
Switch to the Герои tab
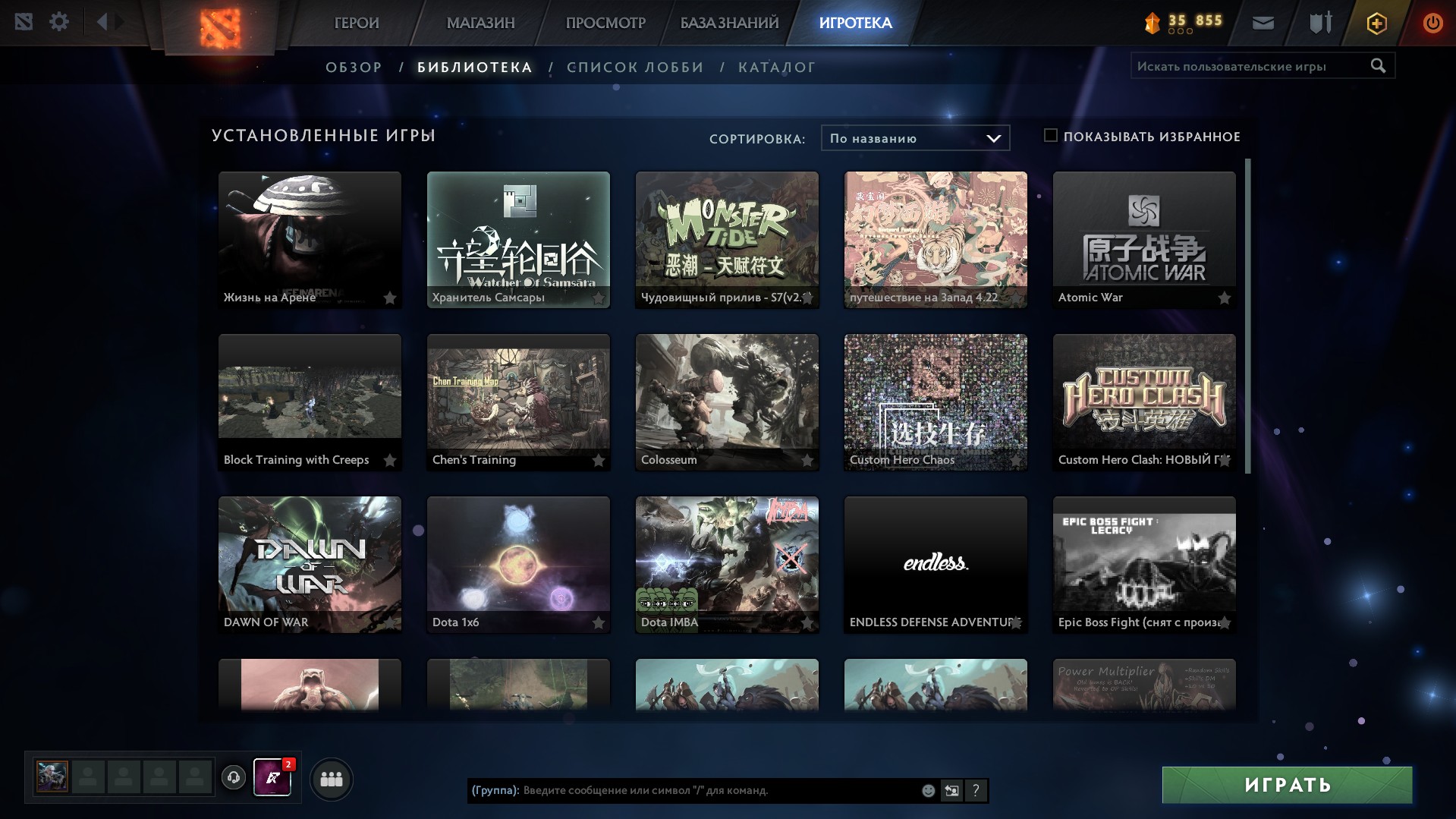(357, 23)
